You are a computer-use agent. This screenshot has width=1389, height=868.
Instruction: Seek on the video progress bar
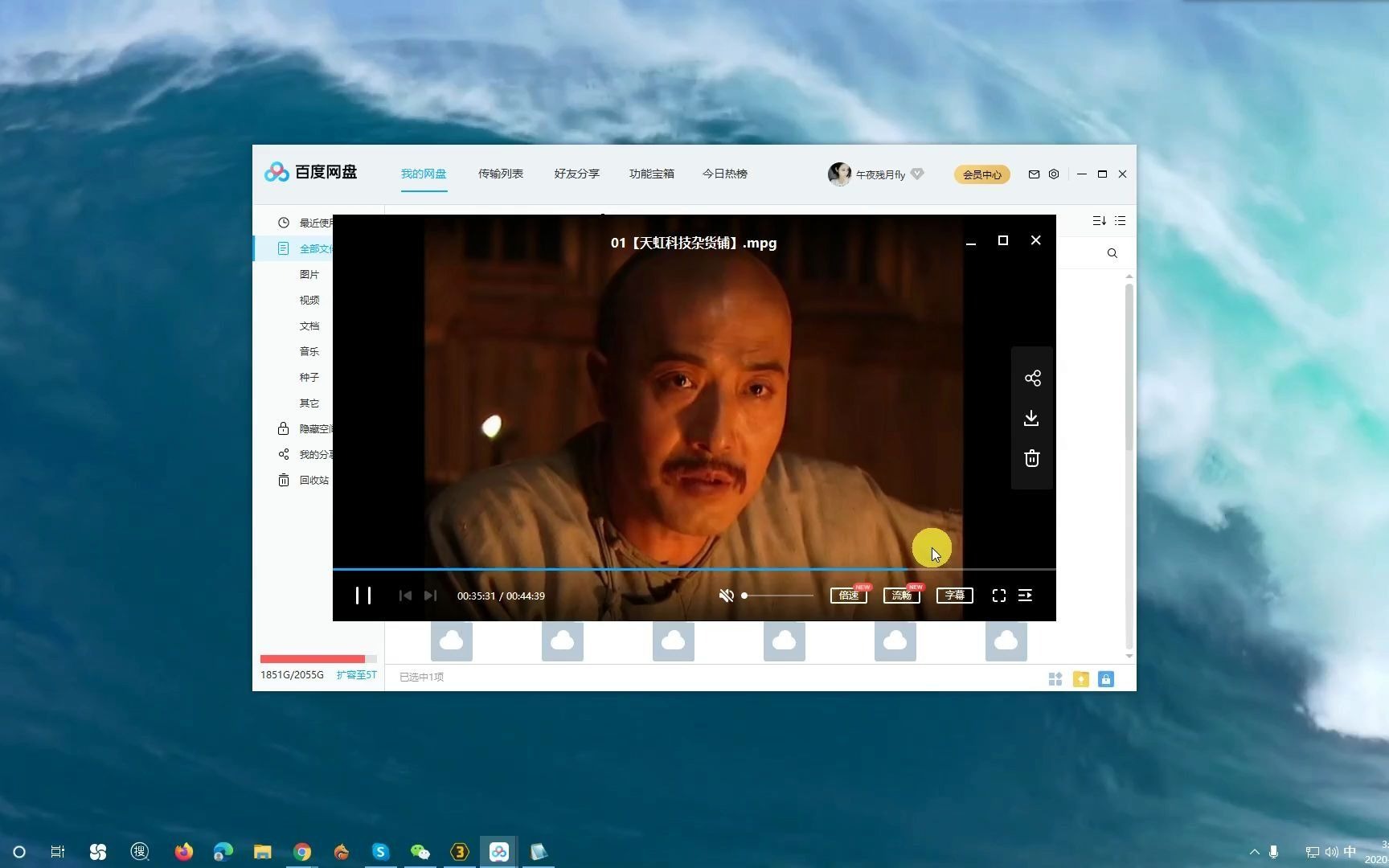pos(694,569)
